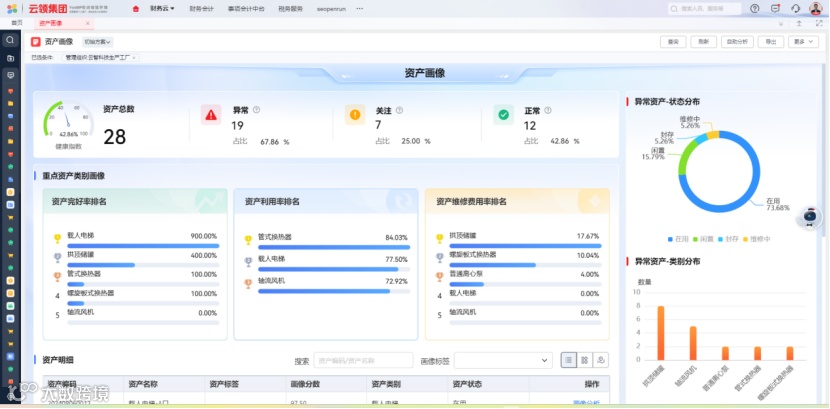Image resolution: width=830 pixels, height=409 pixels.
Task: Click the red warning triangle 异常 icon
Action: pos(211,115)
